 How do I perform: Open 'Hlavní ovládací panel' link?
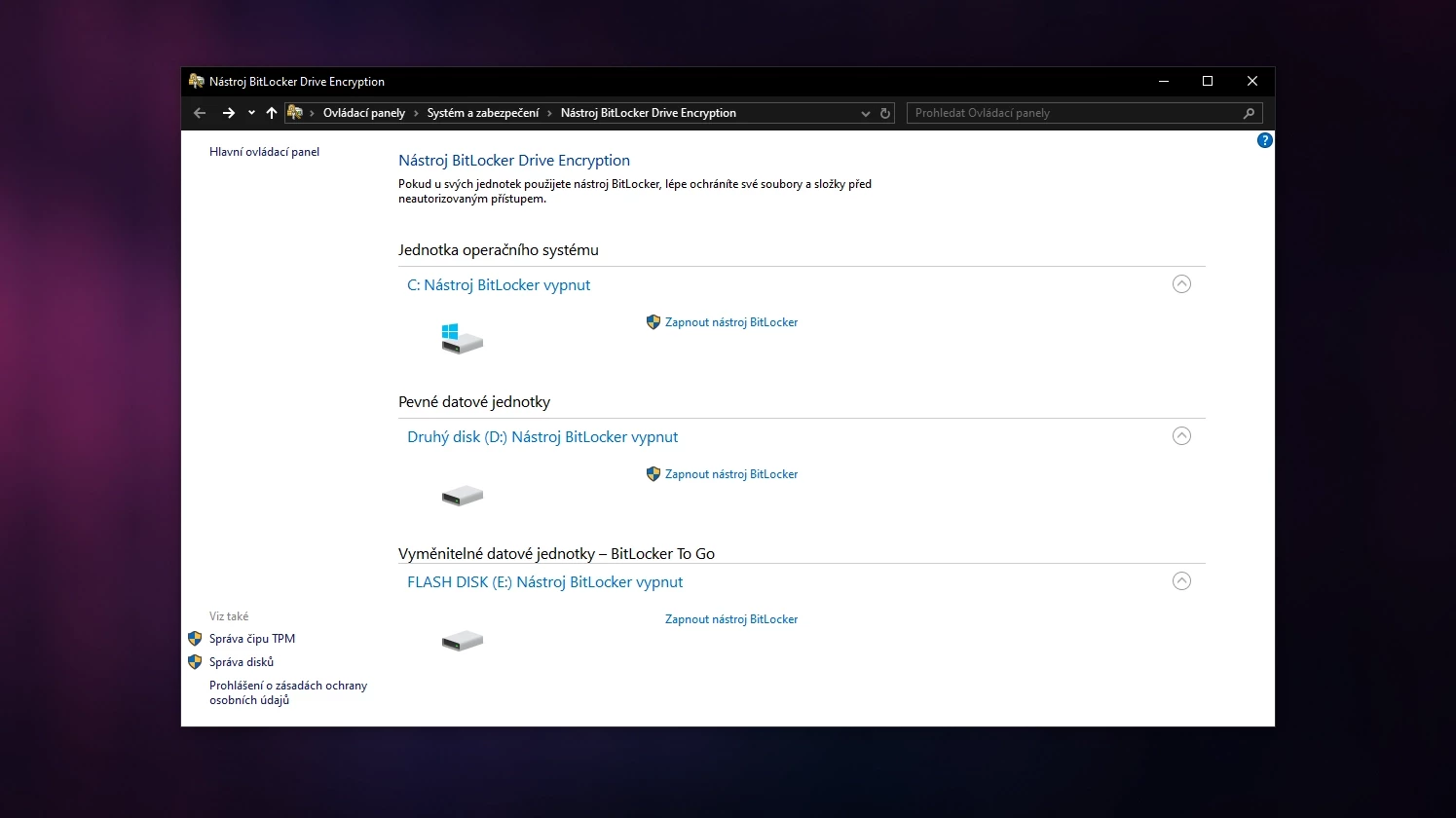[x=264, y=152]
